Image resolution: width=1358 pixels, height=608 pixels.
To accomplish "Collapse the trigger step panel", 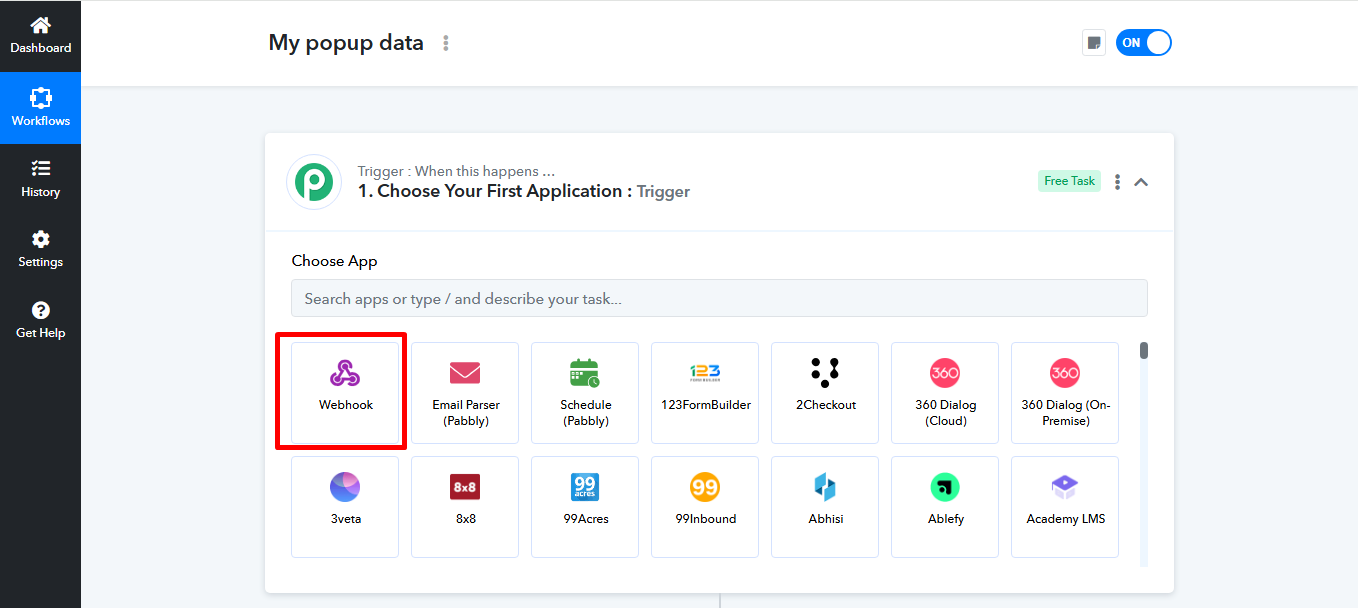I will pyautogui.click(x=1141, y=181).
